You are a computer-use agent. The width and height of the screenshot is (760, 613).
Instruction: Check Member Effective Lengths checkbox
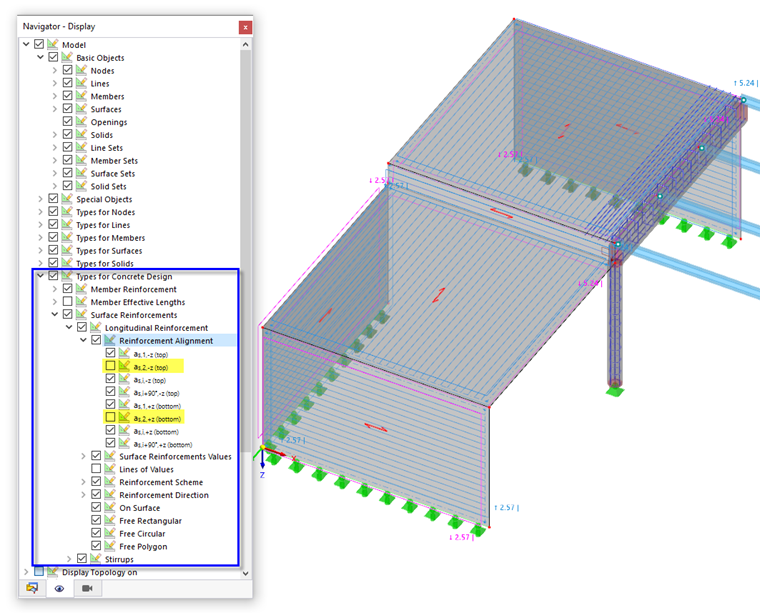[67, 301]
